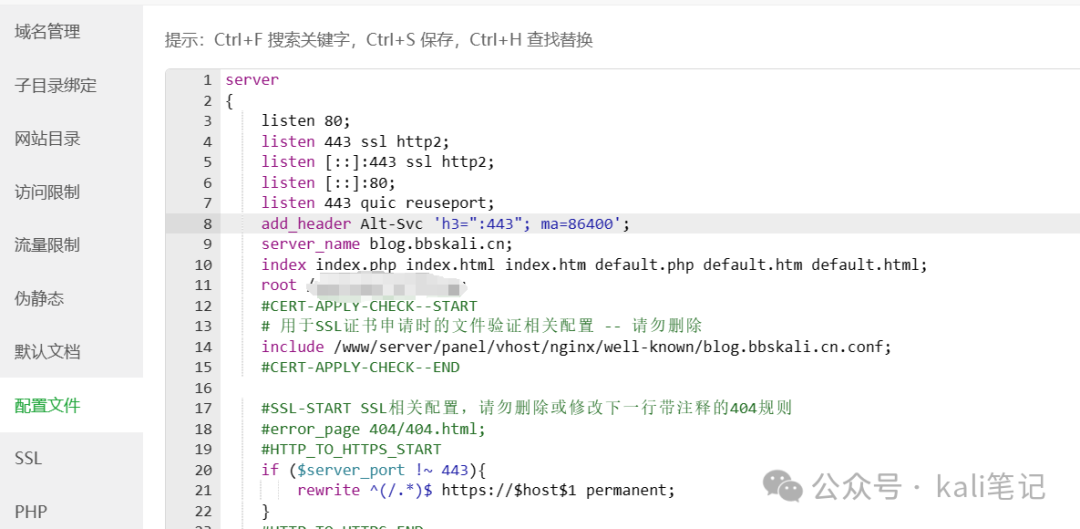Image resolution: width=1080 pixels, height=529 pixels.
Task: Place cursor on the server_name line
Action: (387, 244)
